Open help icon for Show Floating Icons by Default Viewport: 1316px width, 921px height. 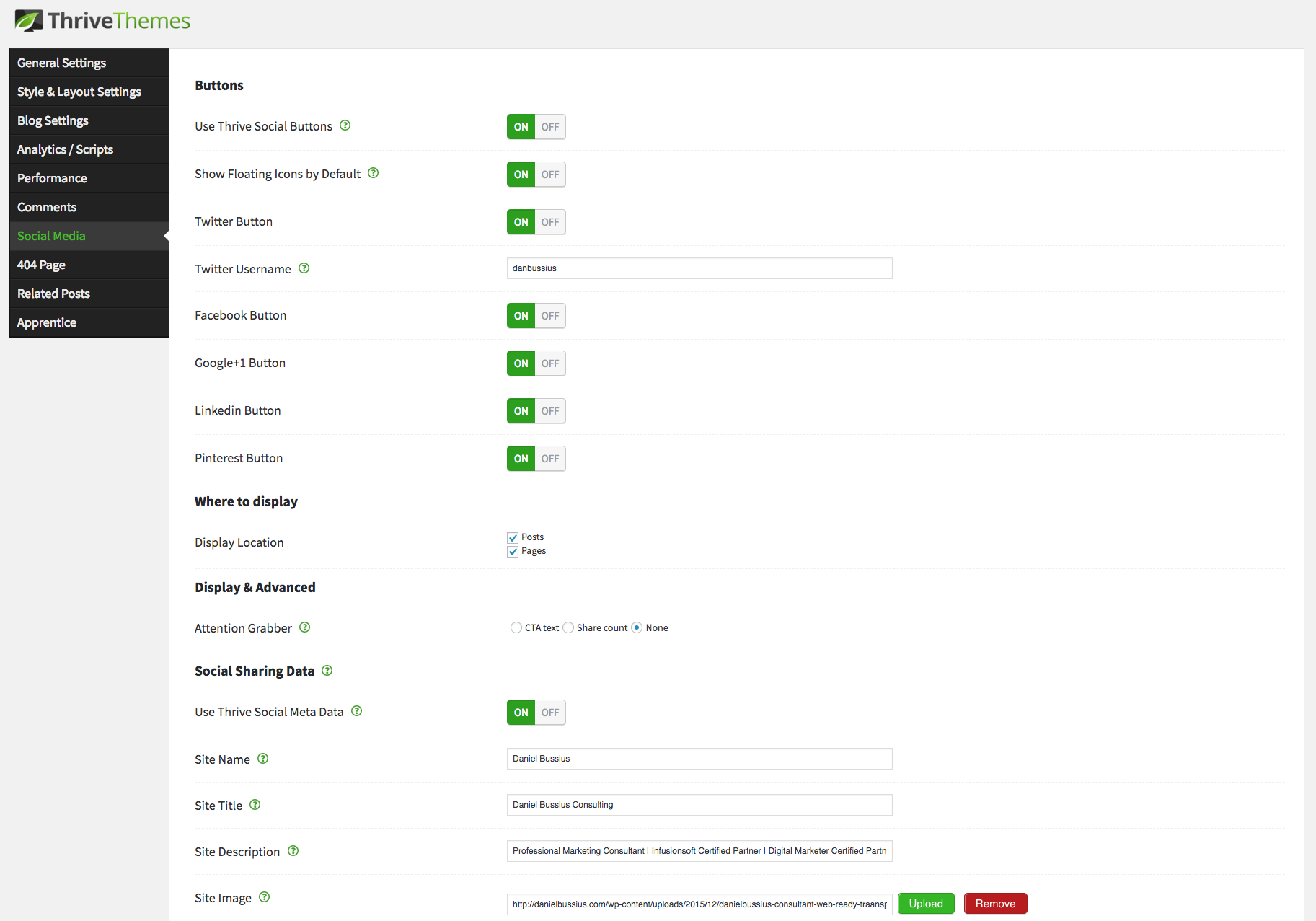[x=374, y=173]
